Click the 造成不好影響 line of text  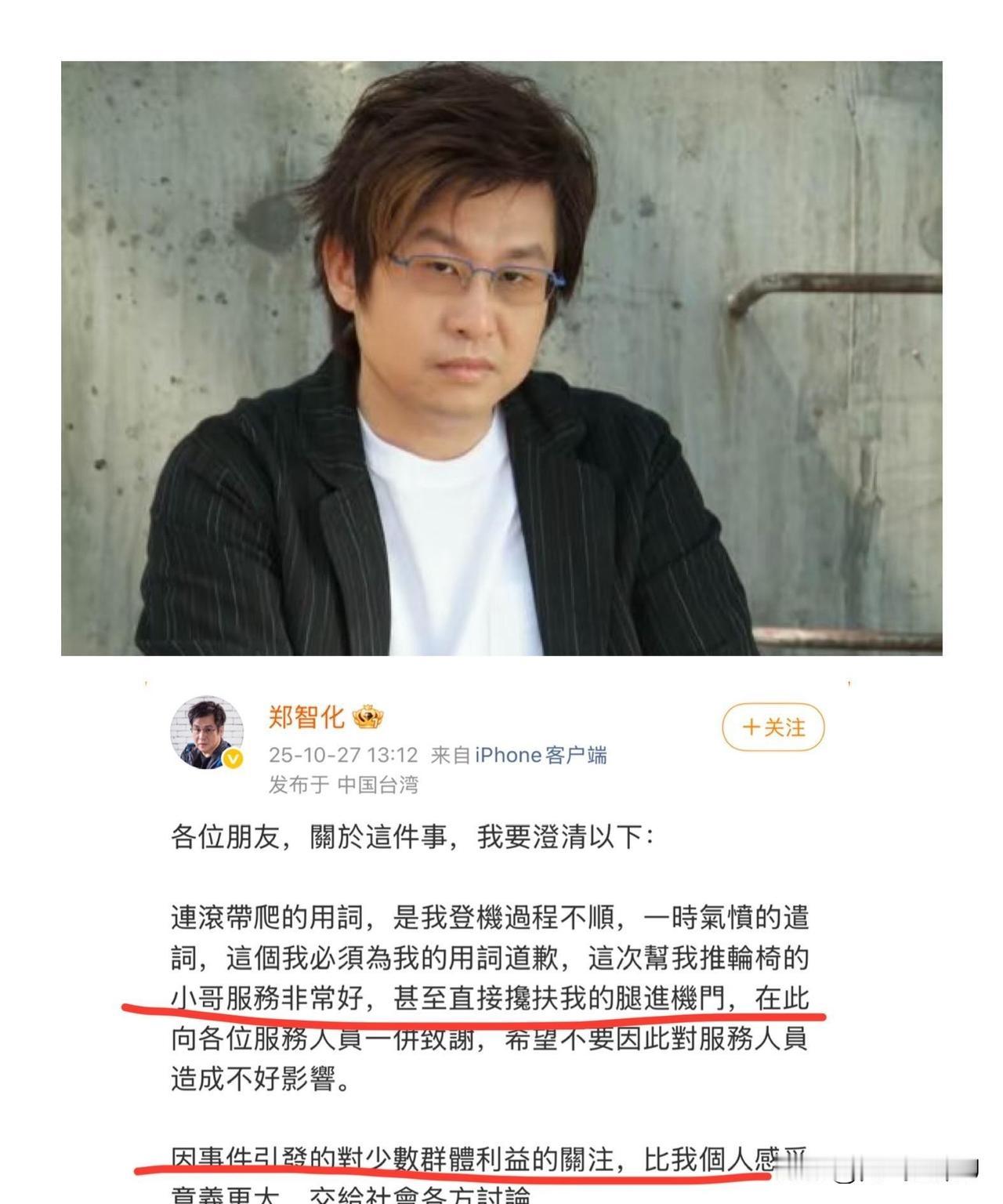point(260,1080)
